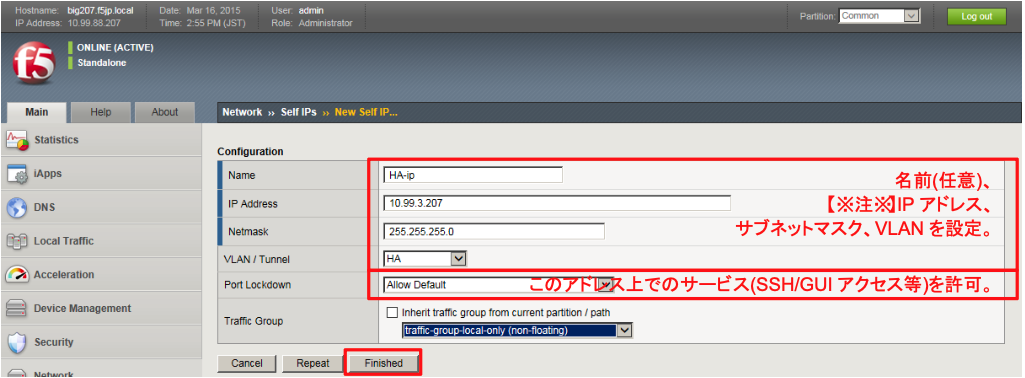Viewport: 1025px width, 378px height.
Task: Select the iApps menu label
Action: coord(48,174)
